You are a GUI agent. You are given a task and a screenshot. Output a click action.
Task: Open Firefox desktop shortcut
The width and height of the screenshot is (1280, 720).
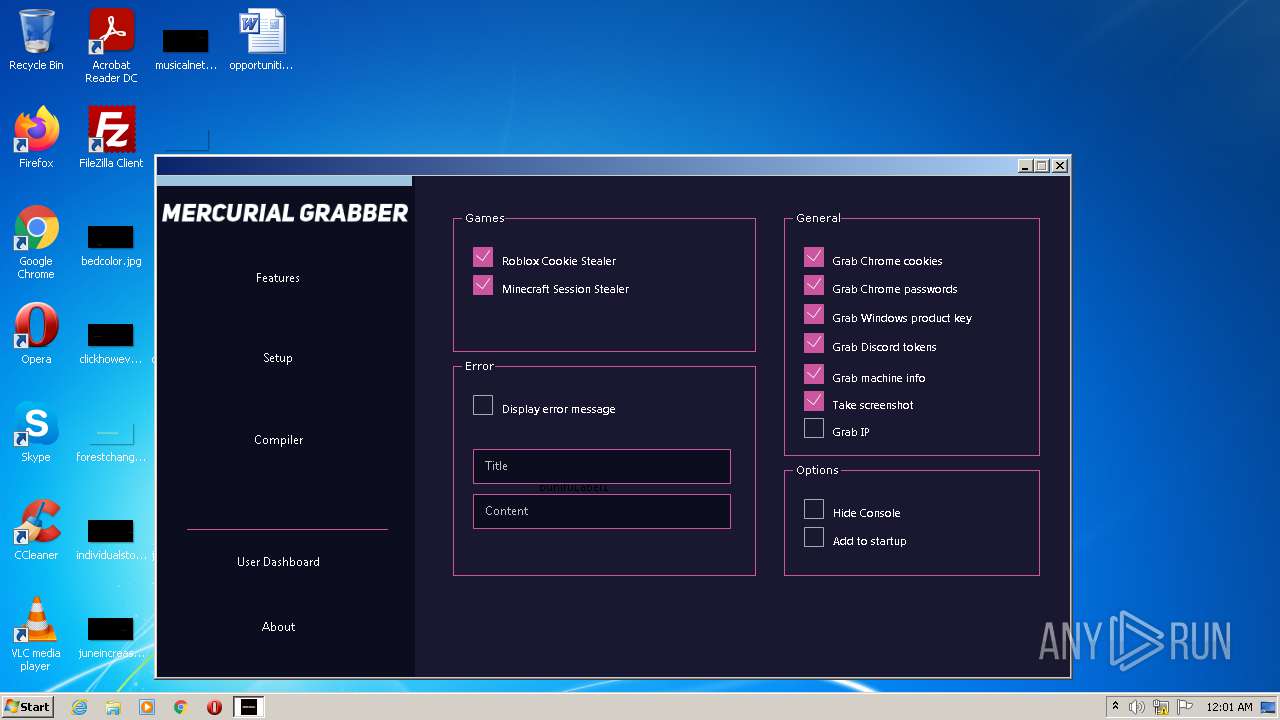coord(36,138)
